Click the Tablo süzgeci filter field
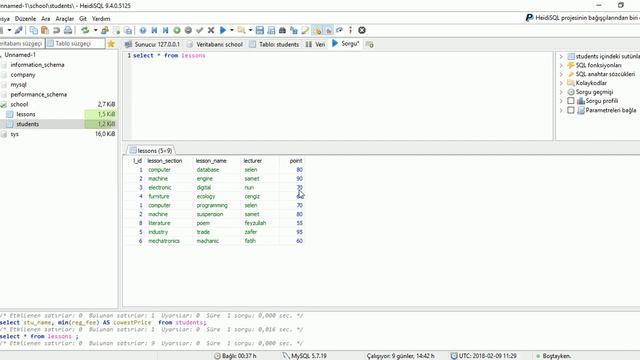 point(75,44)
